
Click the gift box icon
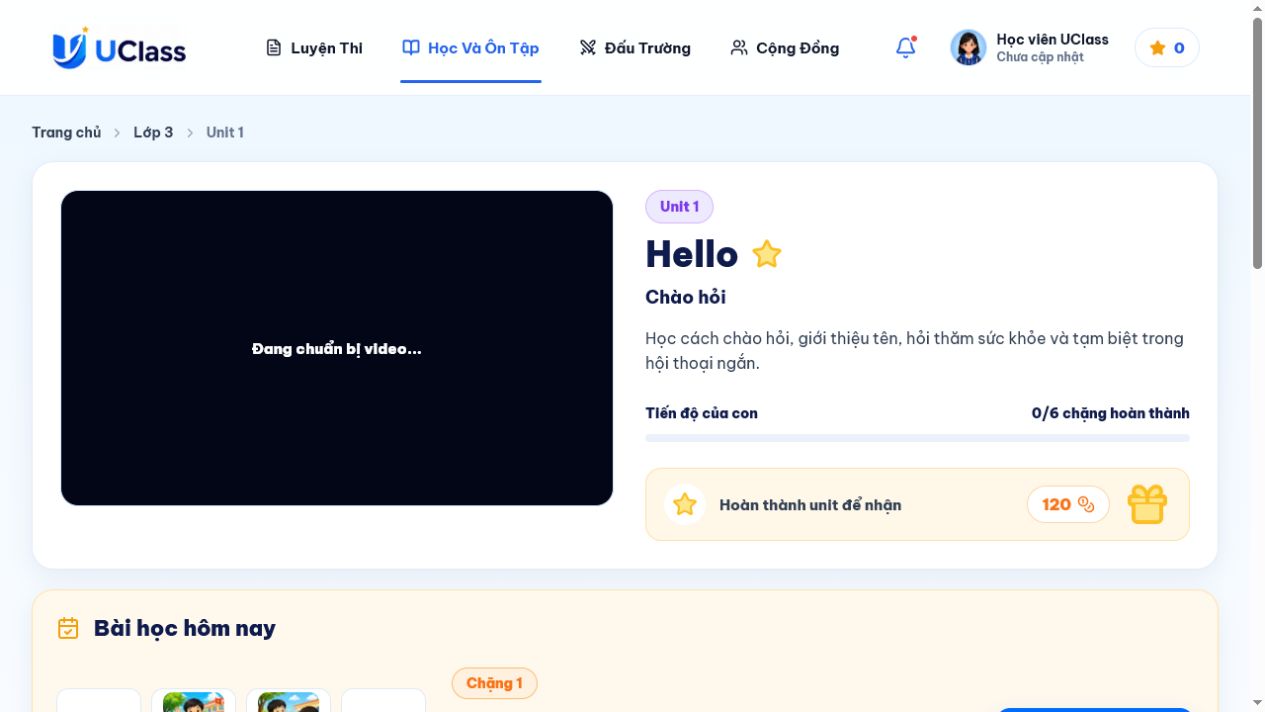point(1147,504)
